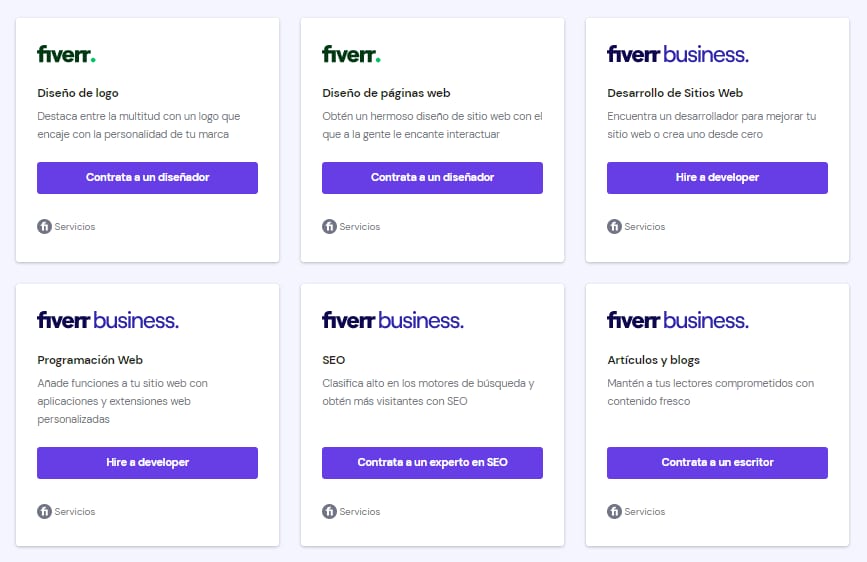
Task: Open the Artículos y blogs heading
Action: click(x=653, y=360)
